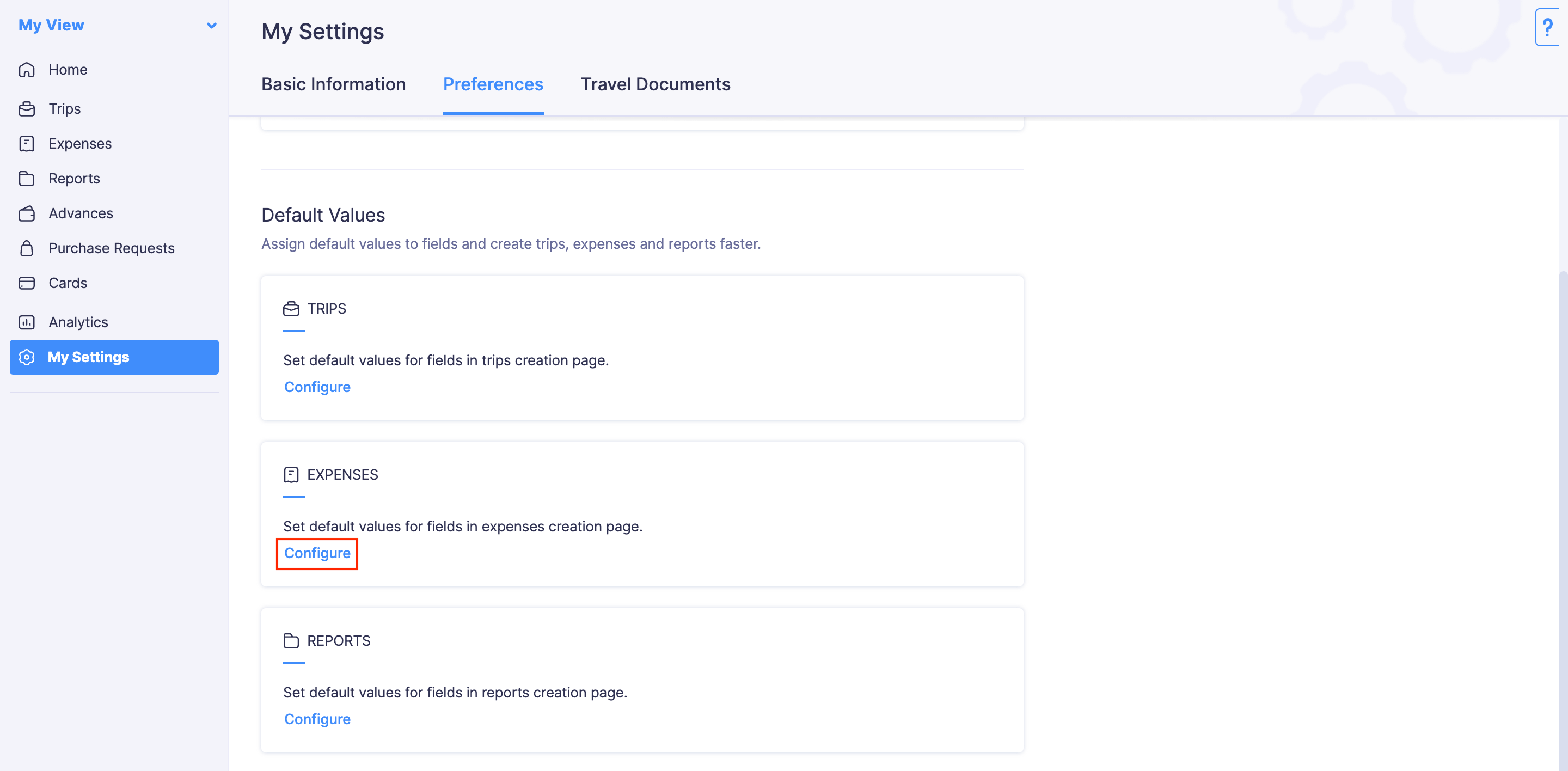The width and height of the screenshot is (1568, 771).
Task: Click the folder icon on the REPORTS card
Action: 292,640
